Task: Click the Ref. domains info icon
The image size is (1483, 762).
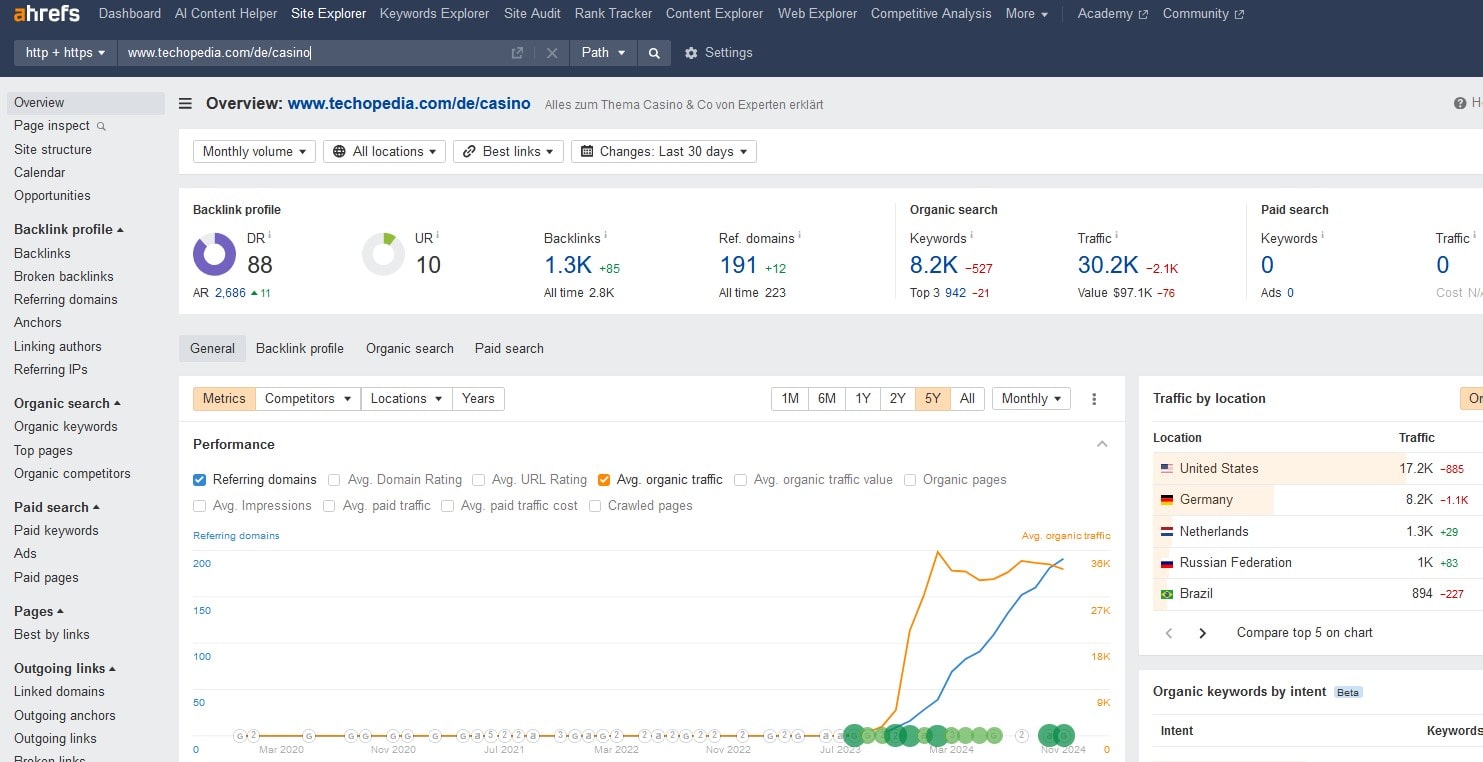Action: (x=799, y=235)
